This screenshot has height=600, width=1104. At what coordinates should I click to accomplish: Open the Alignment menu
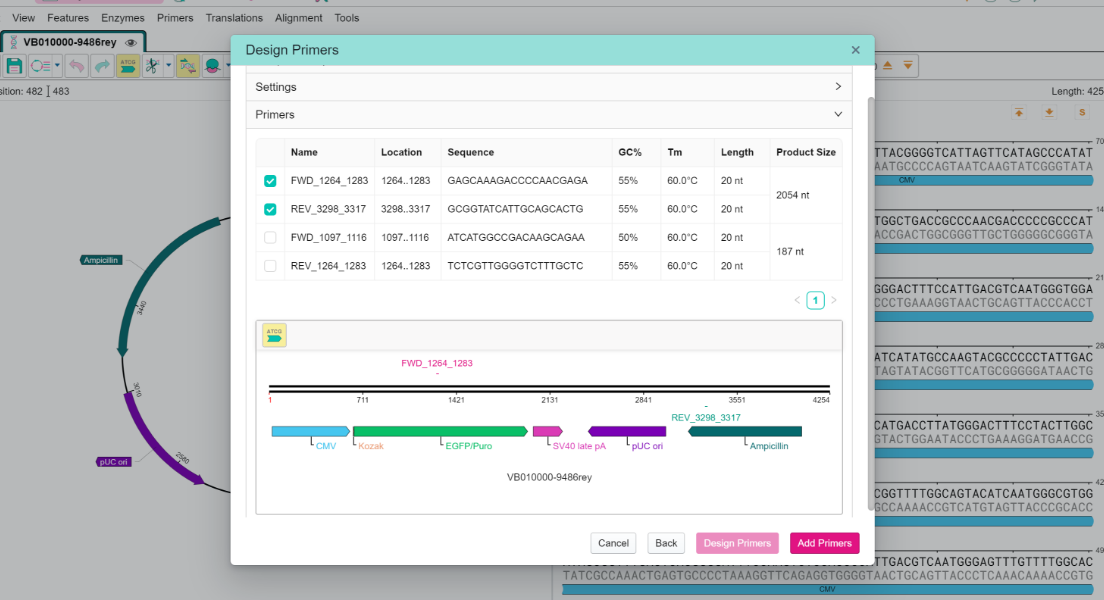299,18
